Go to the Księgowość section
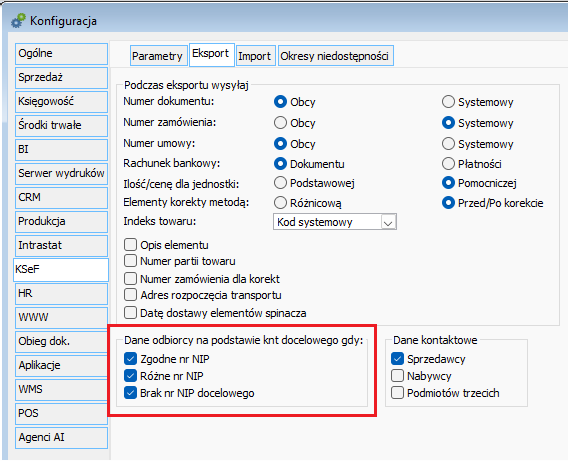Image resolution: width=568 pixels, height=461 pixels. pos(61,101)
